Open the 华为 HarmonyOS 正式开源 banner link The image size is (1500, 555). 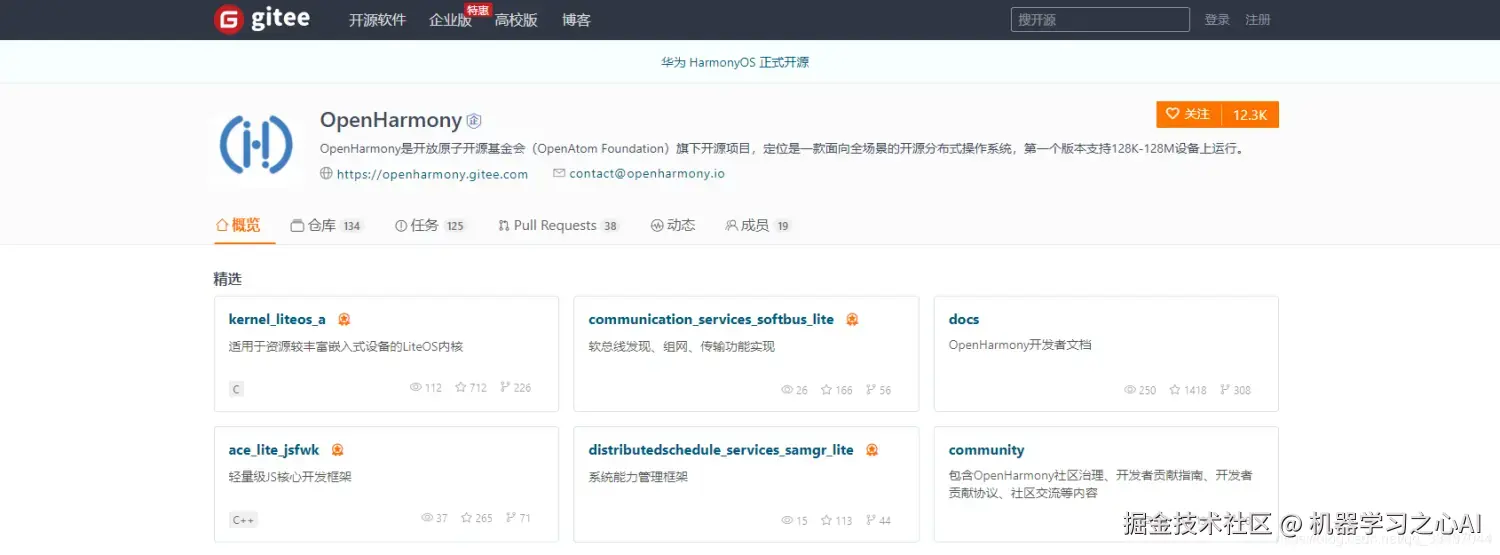[x=735, y=62]
